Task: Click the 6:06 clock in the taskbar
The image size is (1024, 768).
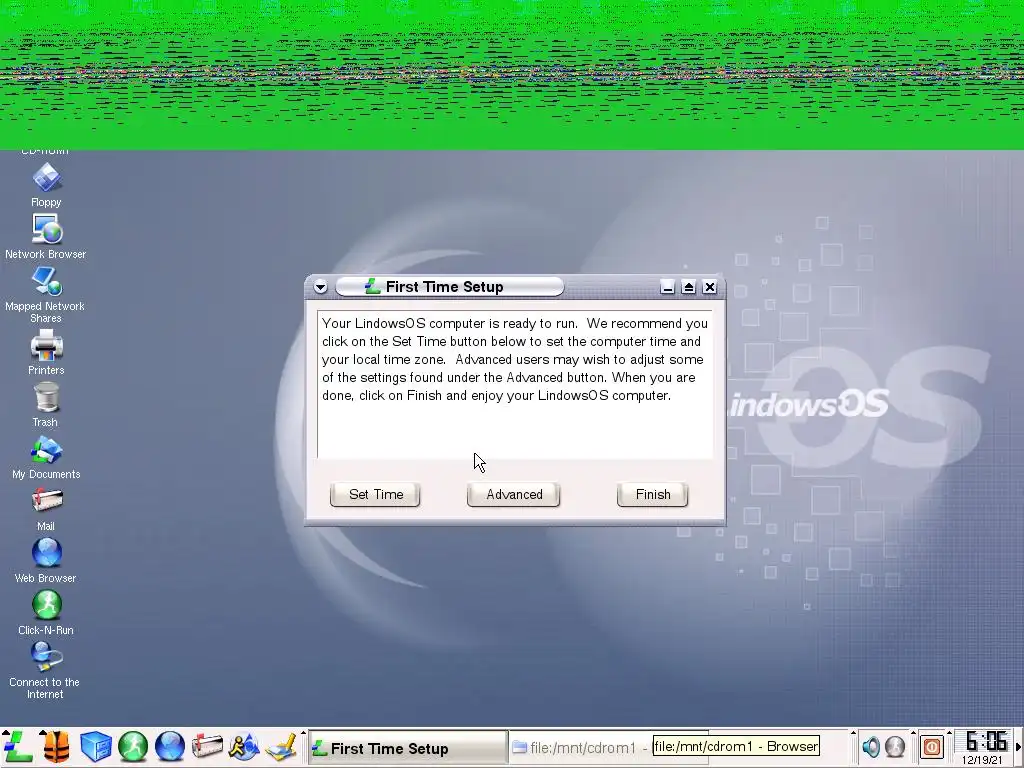Action: pyautogui.click(x=985, y=741)
